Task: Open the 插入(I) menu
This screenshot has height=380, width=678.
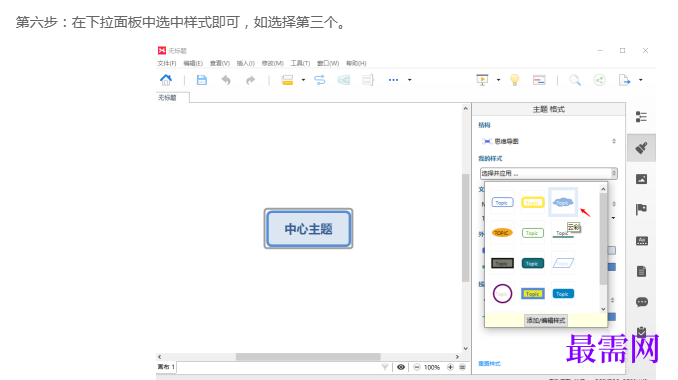Action: tap(246, 63)
